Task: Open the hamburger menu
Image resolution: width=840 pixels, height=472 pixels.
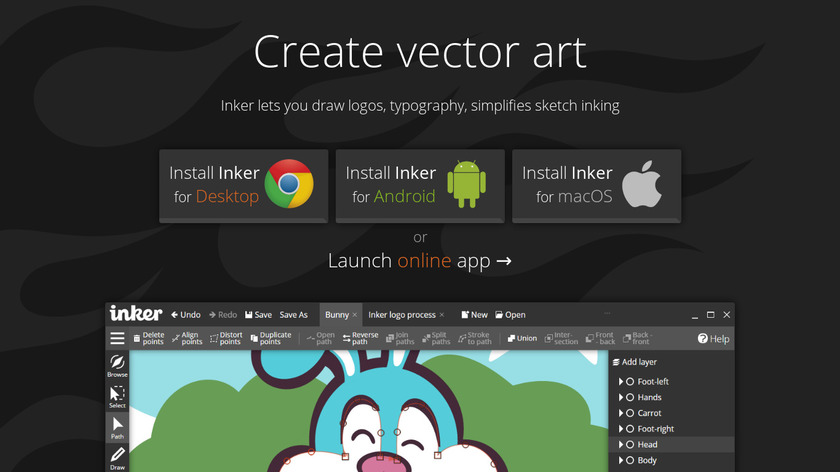Action: [117, 338]
